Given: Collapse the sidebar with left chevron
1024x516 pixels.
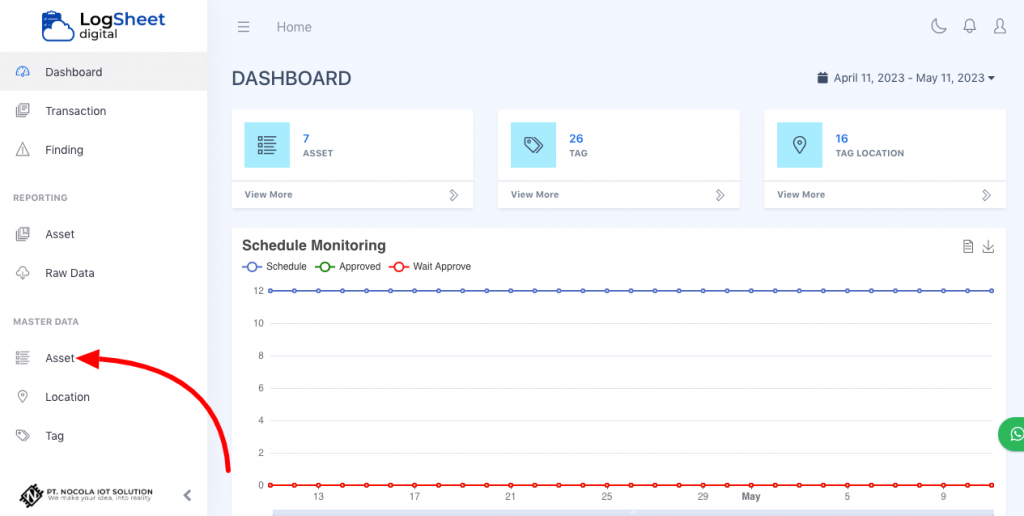Looking at the screenshot, I should point(187,495).
